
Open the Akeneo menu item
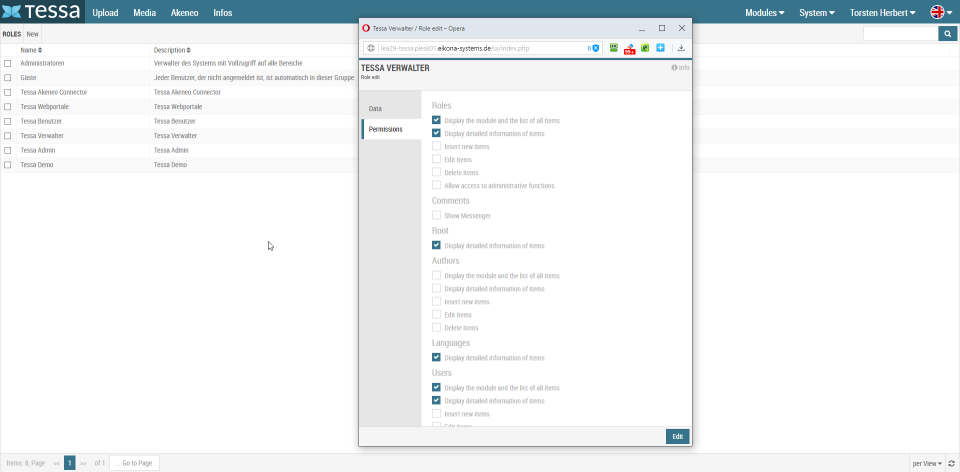click(x=184, y=12)
